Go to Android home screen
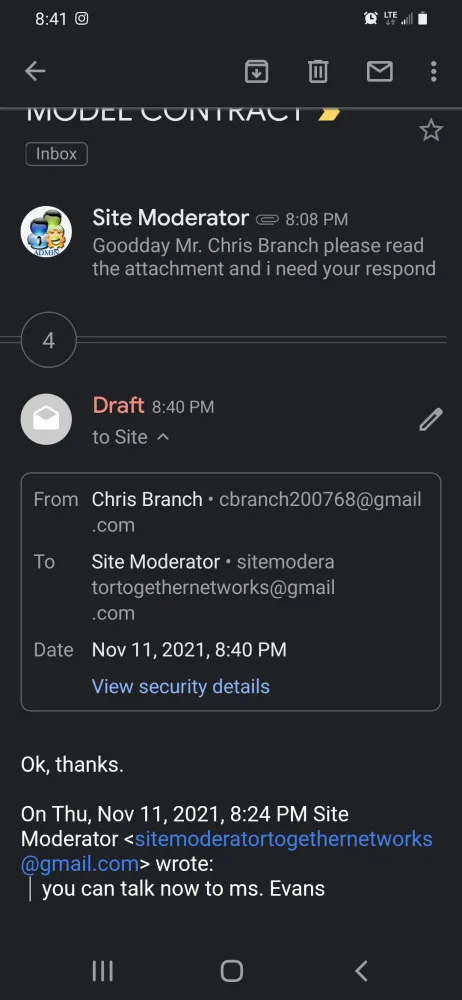The height and width of the screenshot is (1000, 462). coord(232,971)
